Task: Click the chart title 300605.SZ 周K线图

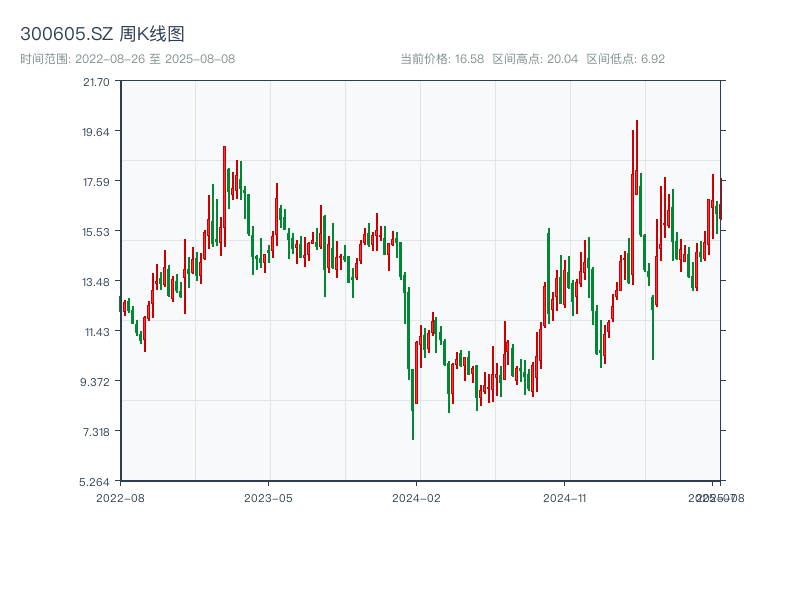Action: (102, 34)
